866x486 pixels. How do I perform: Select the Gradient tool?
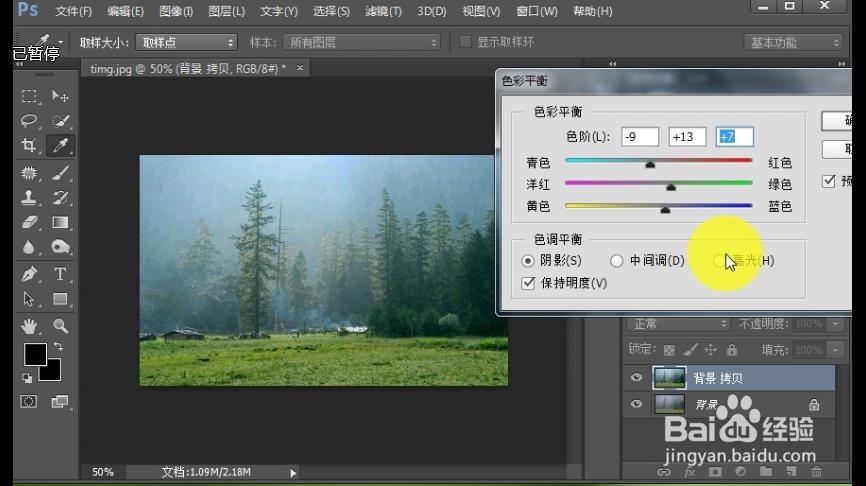click(60, 222)
